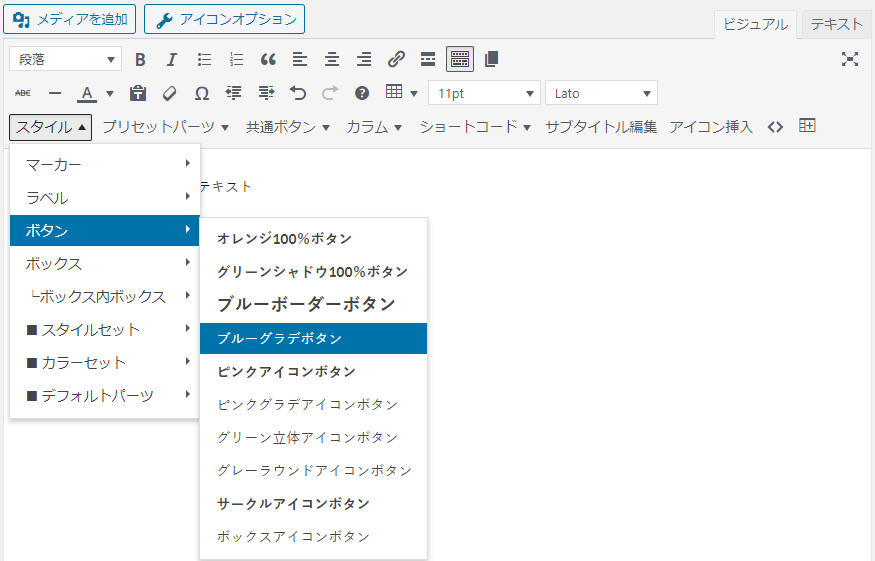This screenshot has width=875, height=561.
Task: Click the undo arrow
Action: [297, 93]
